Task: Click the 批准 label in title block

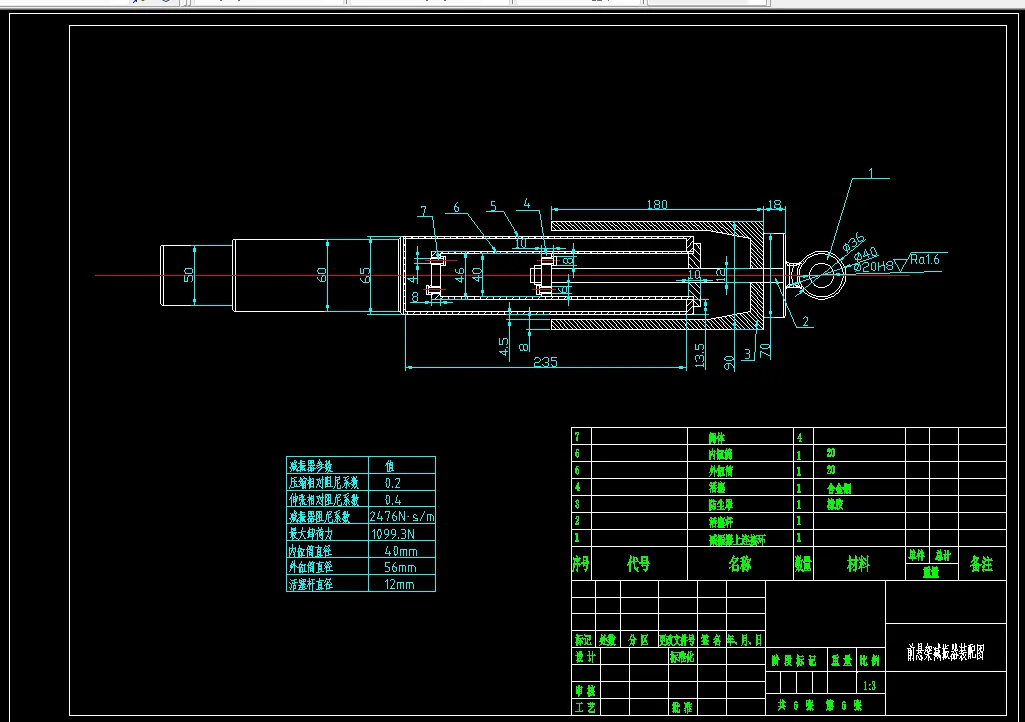Action: (x=681, y=708)
